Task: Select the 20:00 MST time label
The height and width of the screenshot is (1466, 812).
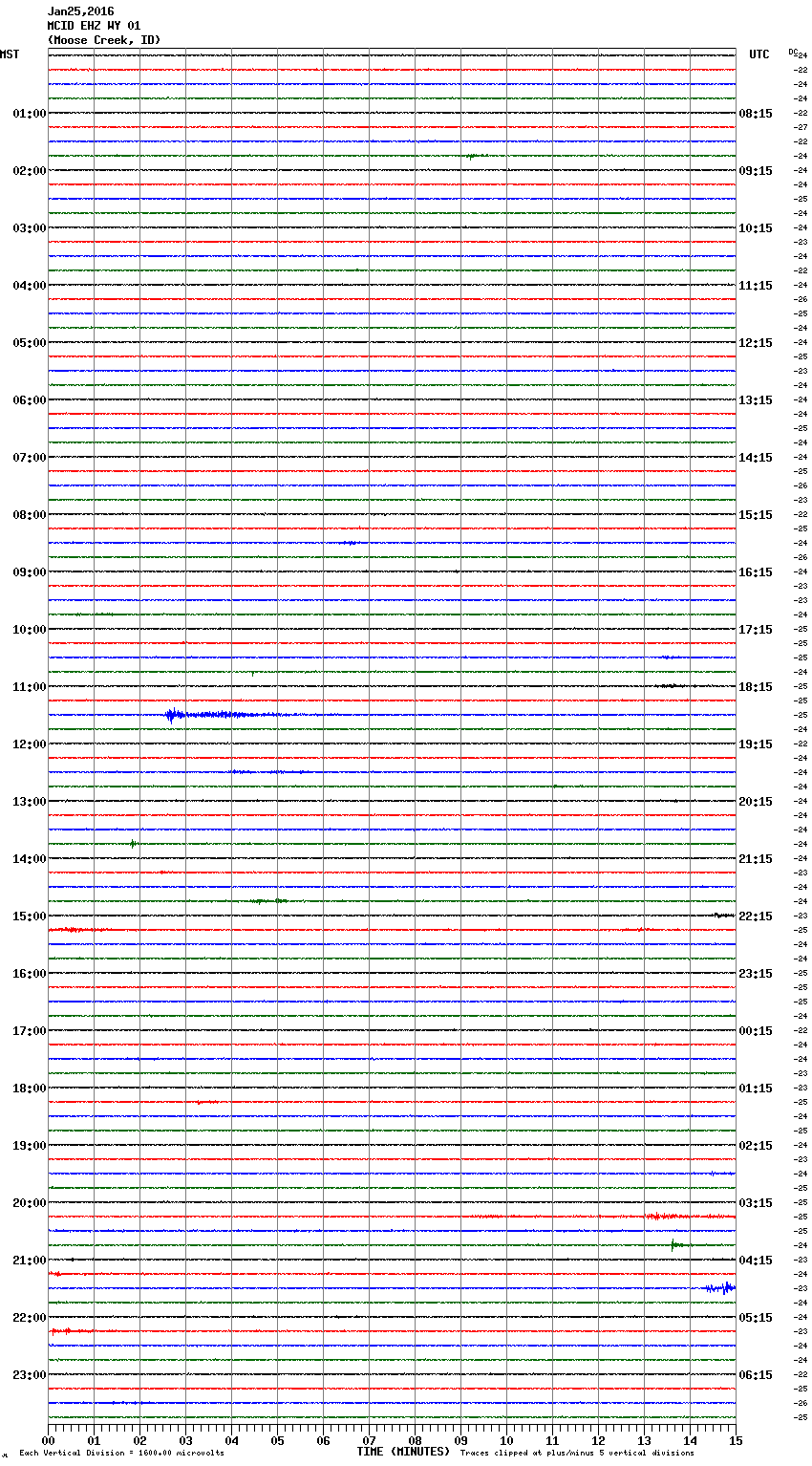Action: pyautogui.click(x=29, y=1203)
